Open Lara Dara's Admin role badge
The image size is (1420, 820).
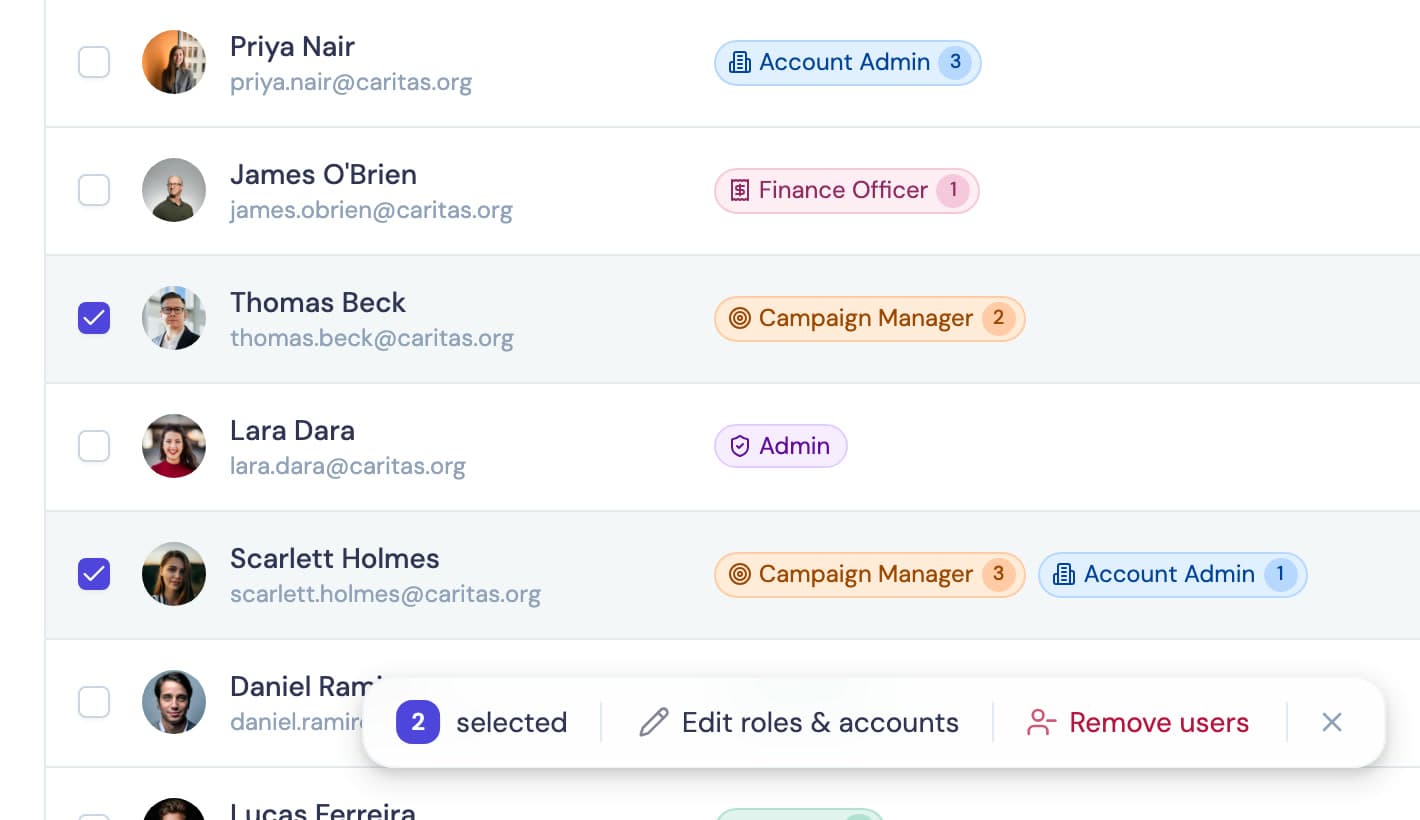pos(781,446)
